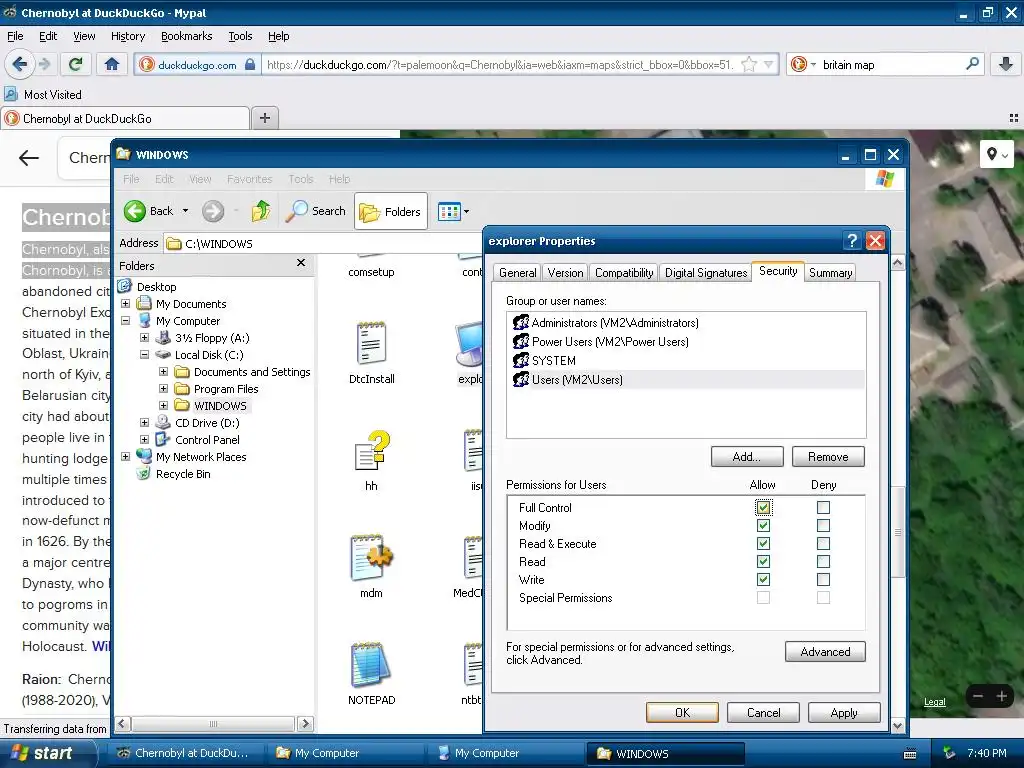Collapse Local Disk (C:) node
The width and height of the screenshot is (1024, 768).
(144, 355)
